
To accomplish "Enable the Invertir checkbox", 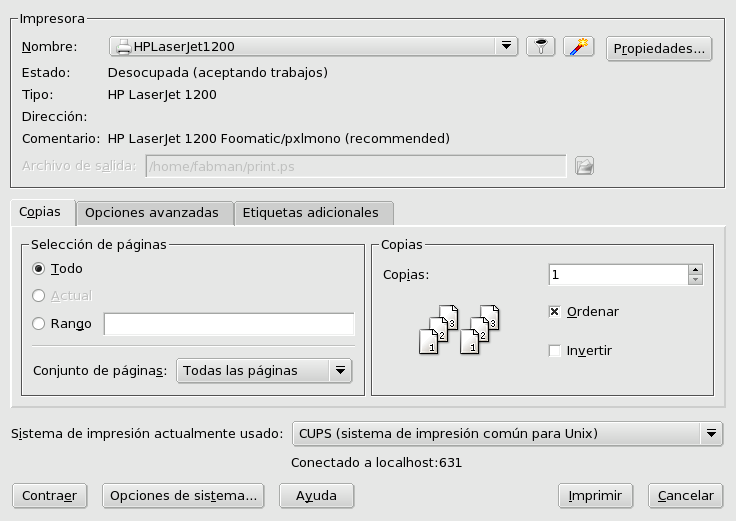I will [x=554, y=351].
